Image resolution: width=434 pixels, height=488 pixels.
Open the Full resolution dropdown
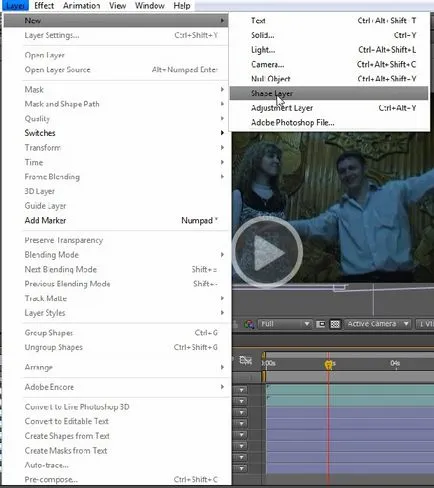click(285, 324)
